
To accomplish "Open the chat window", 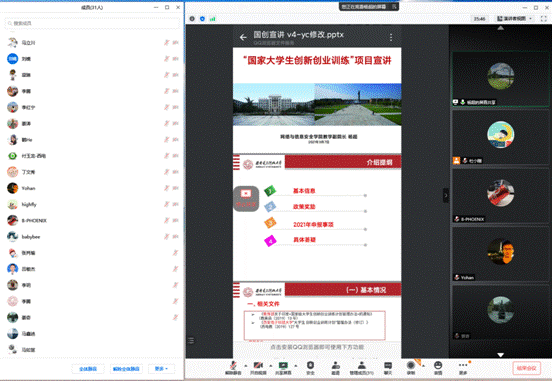I will (x=388, y=368).
